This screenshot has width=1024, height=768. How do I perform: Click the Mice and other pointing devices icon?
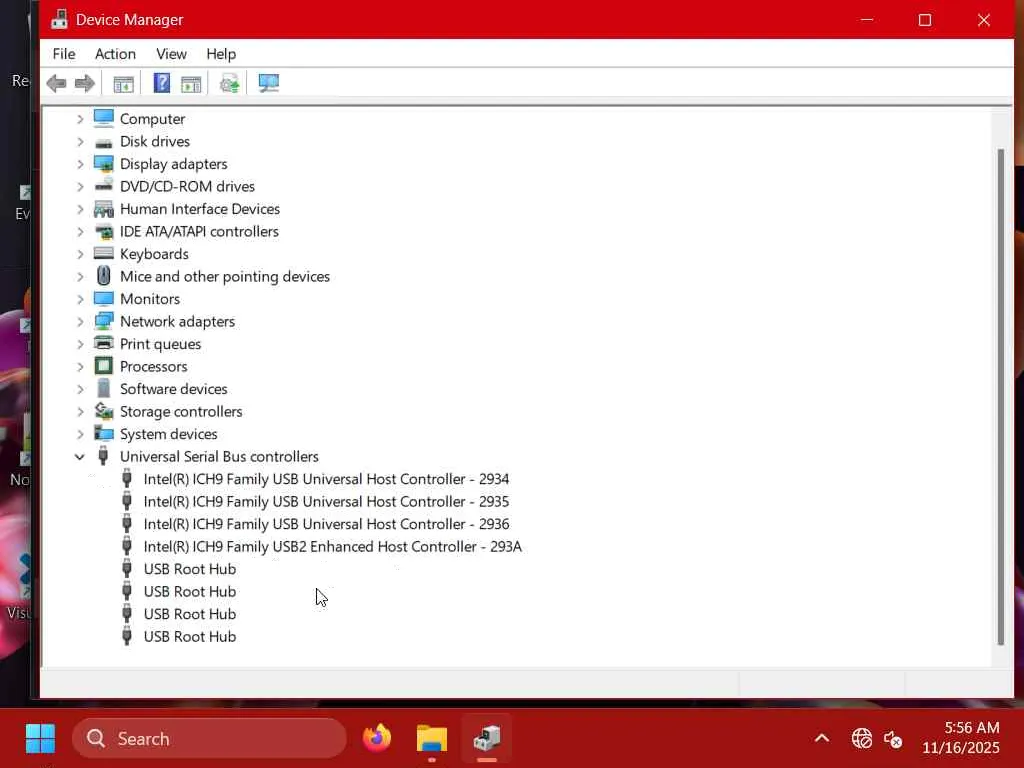tap(103, 276)
